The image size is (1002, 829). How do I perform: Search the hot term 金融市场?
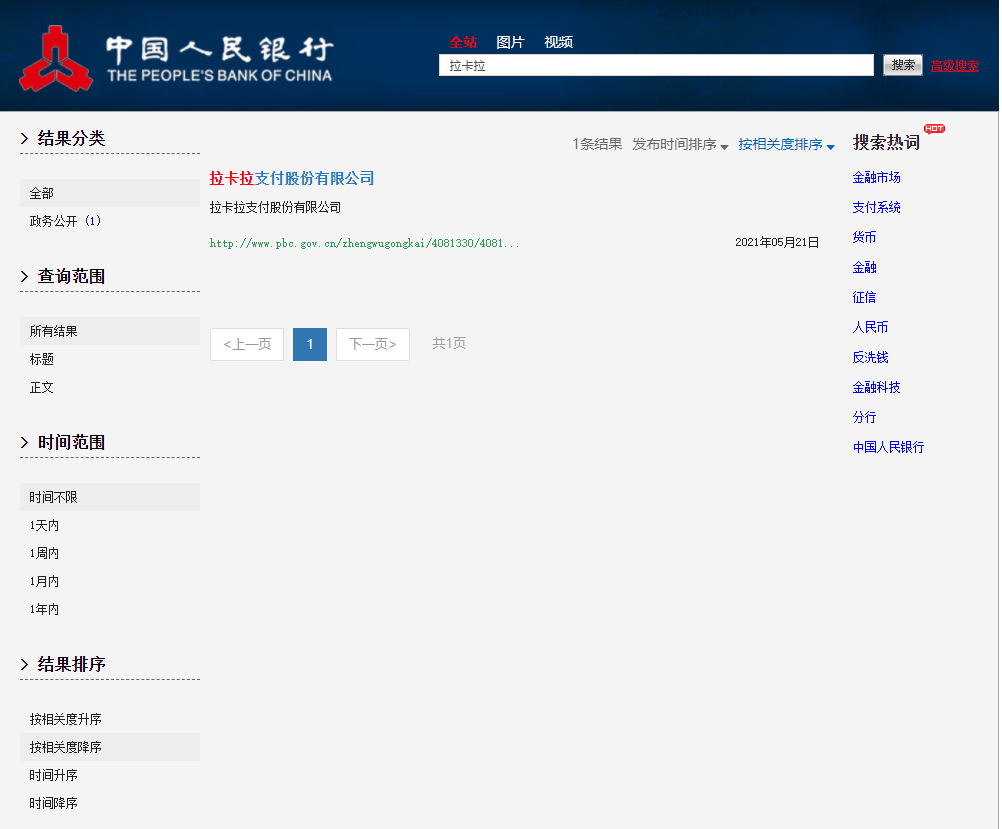tap(876, 178)
